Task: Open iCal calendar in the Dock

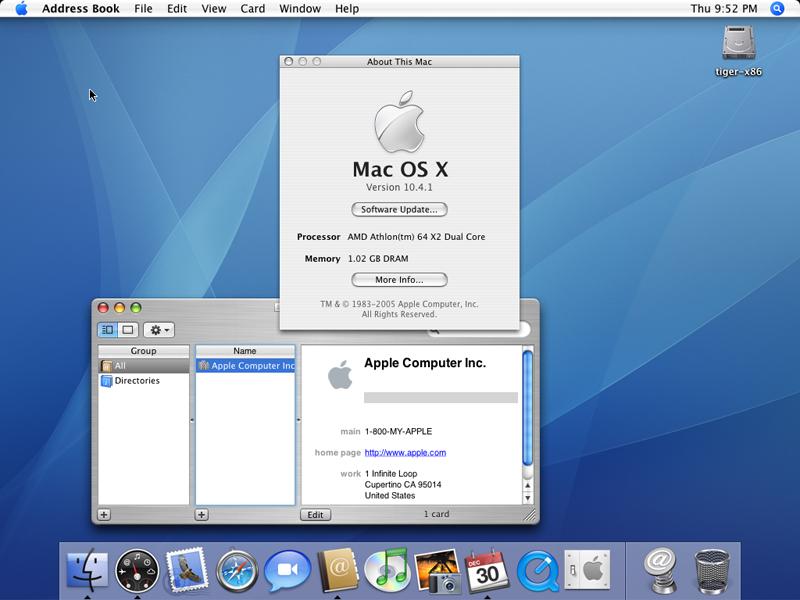Action: pyautogui.click(x=487, y=571)
